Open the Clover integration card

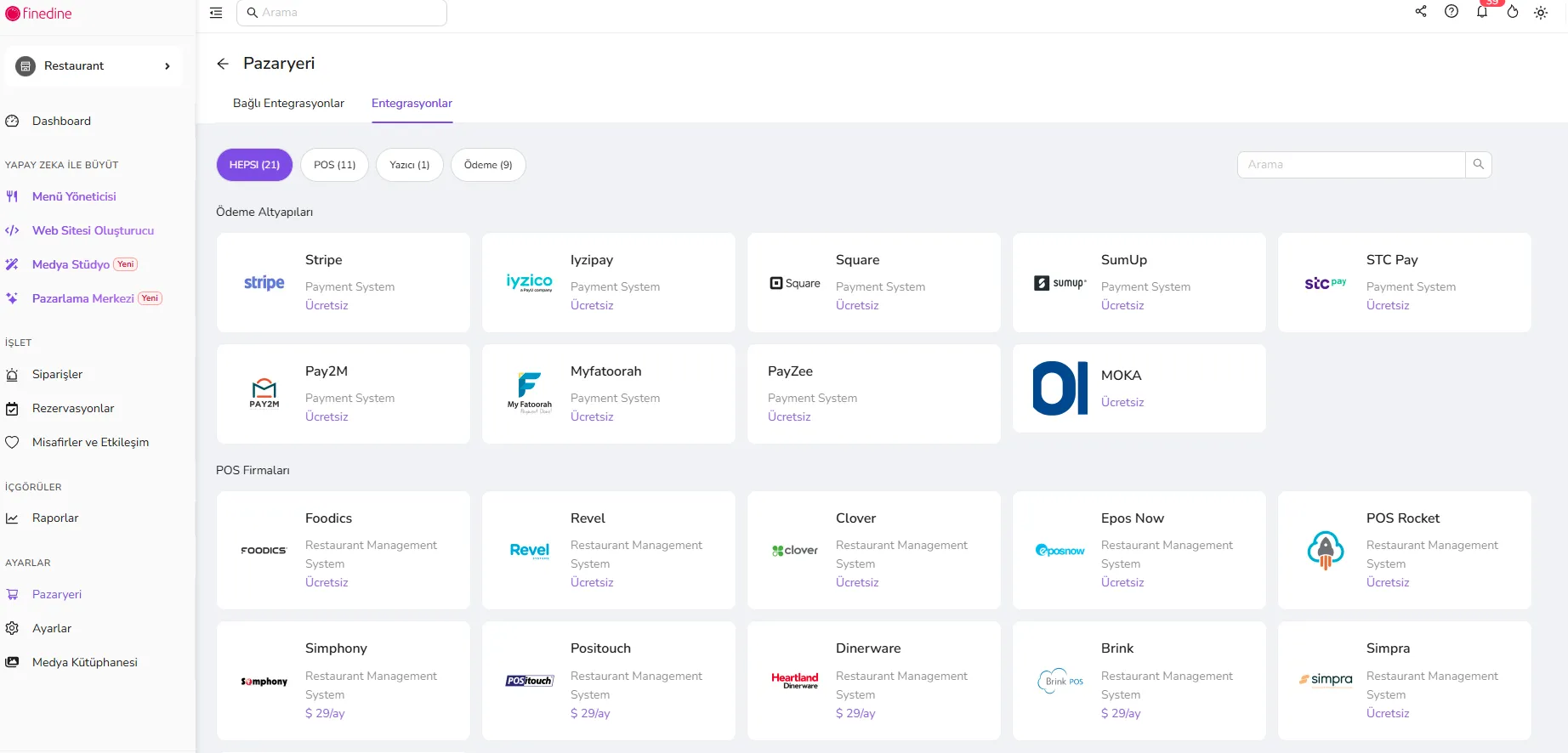point(874,551)
